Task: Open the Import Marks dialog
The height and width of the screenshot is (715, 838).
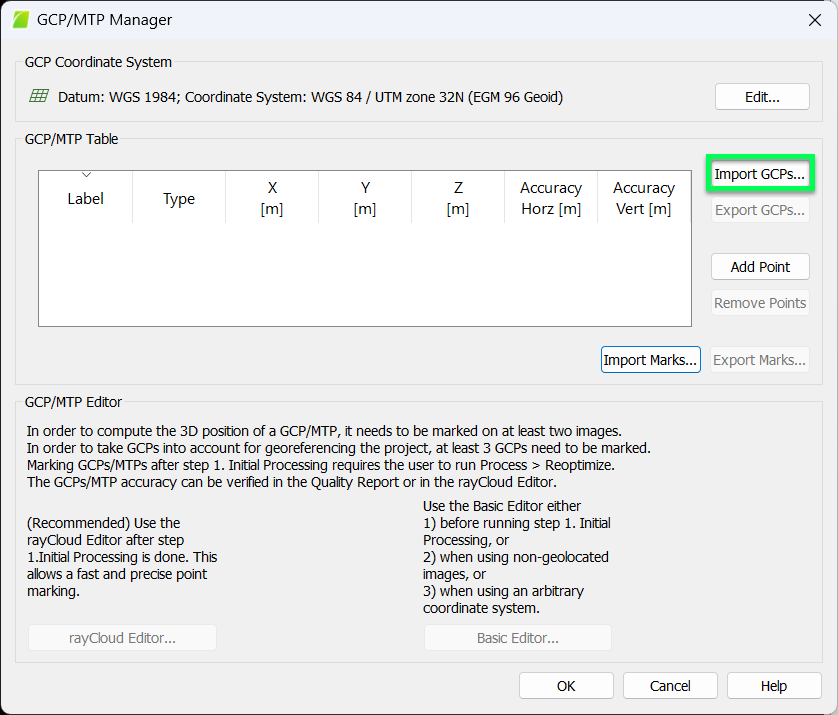Action: 650,359
